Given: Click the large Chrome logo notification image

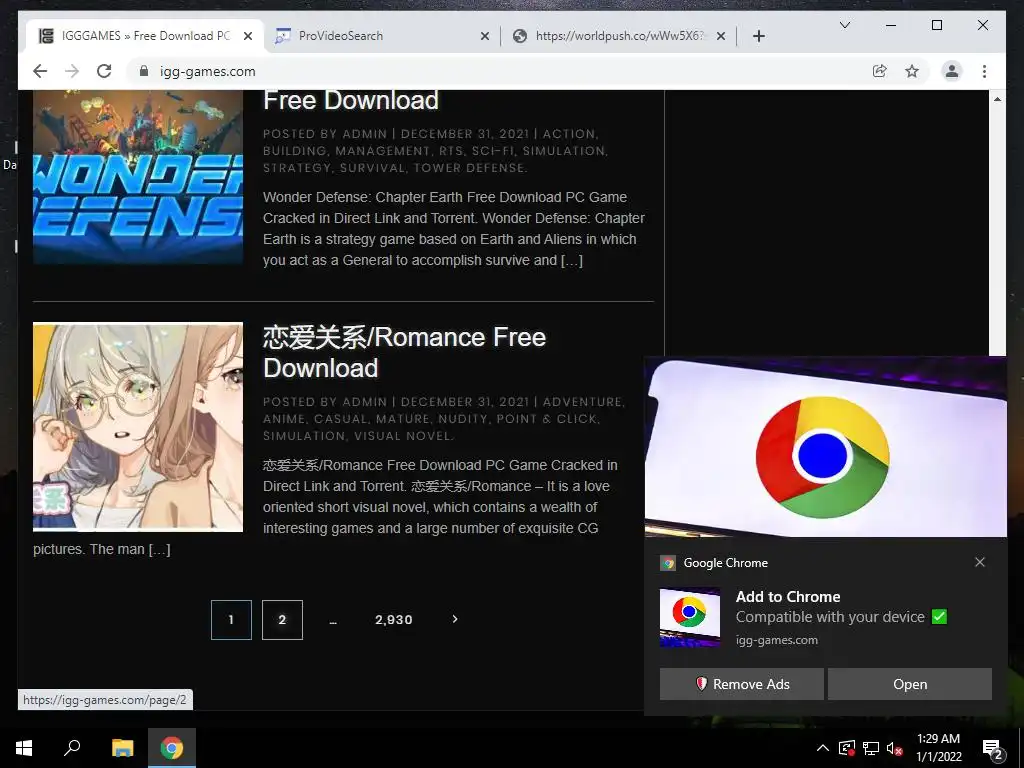Looking at the screenshot, I should coord(825,447).
